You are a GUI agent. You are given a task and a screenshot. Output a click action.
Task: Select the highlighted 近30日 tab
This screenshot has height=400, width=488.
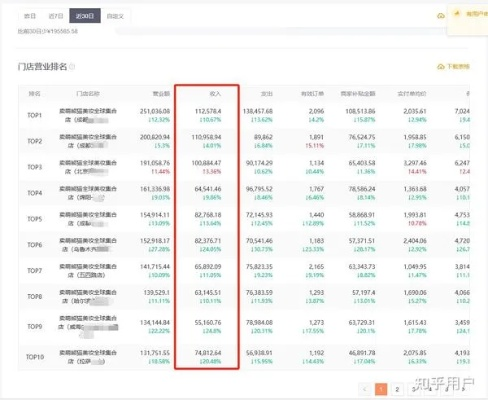point(85,16)
